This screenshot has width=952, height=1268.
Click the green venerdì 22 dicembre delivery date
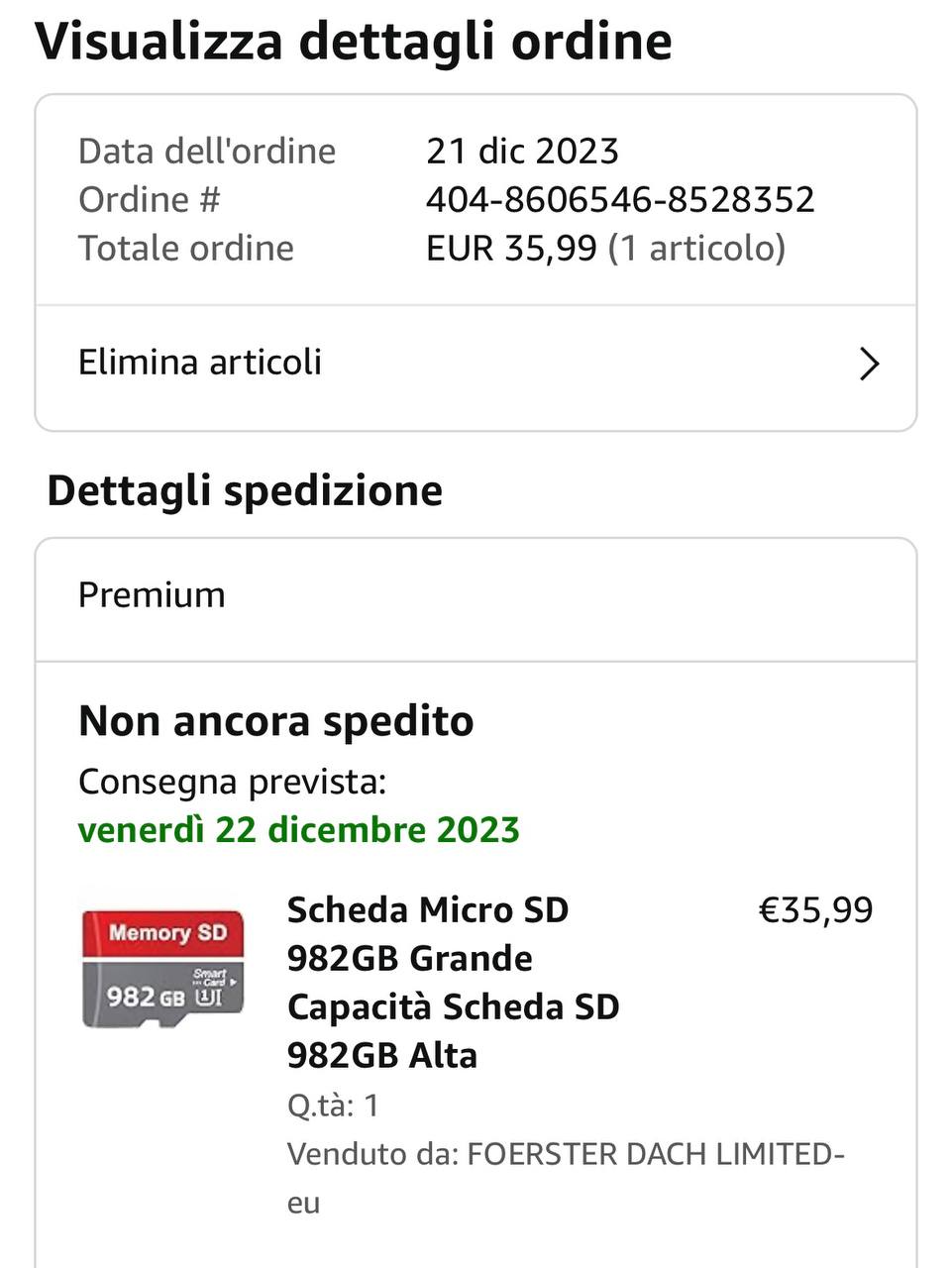(299, 830)
